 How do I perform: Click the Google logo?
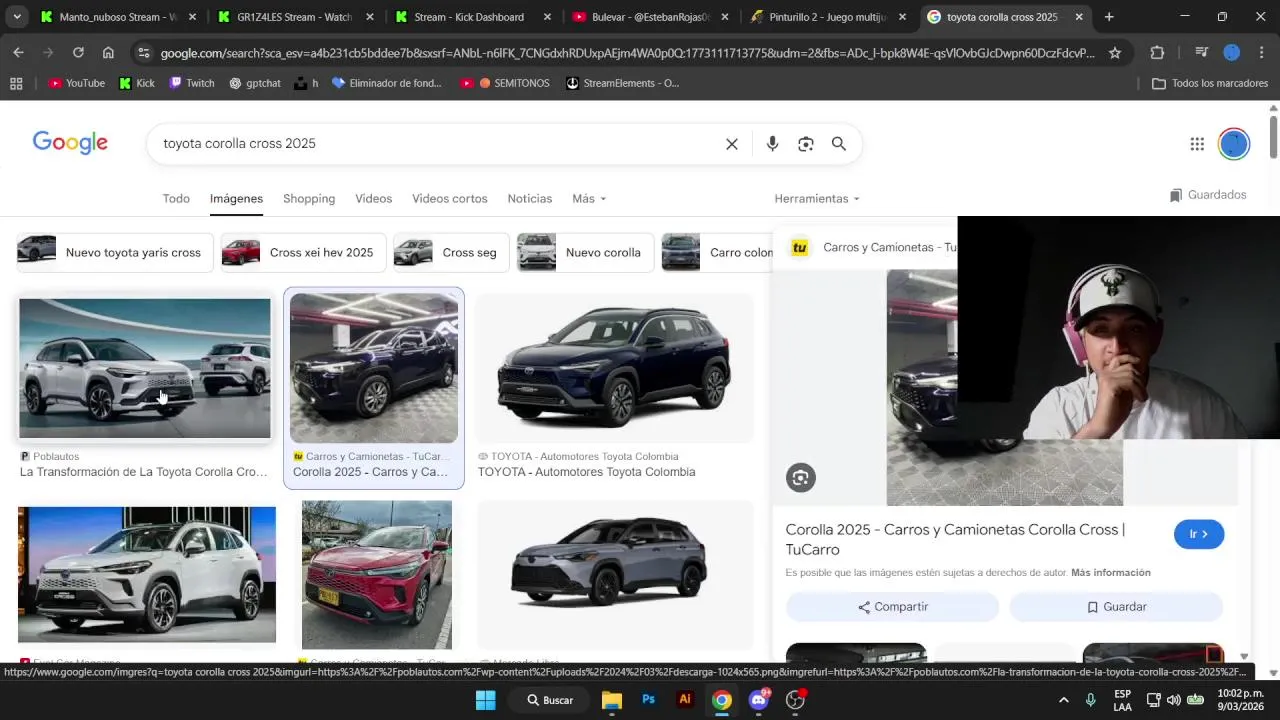(70, 143)
